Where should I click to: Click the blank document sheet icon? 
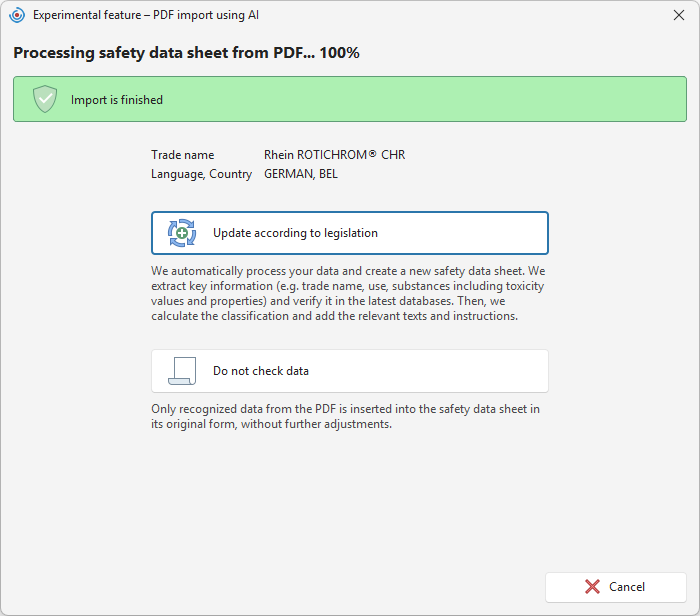coord(182,371)
